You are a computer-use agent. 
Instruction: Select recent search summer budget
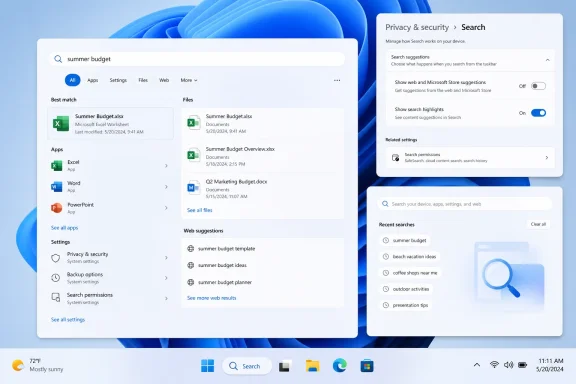click(x=405, y=240)
